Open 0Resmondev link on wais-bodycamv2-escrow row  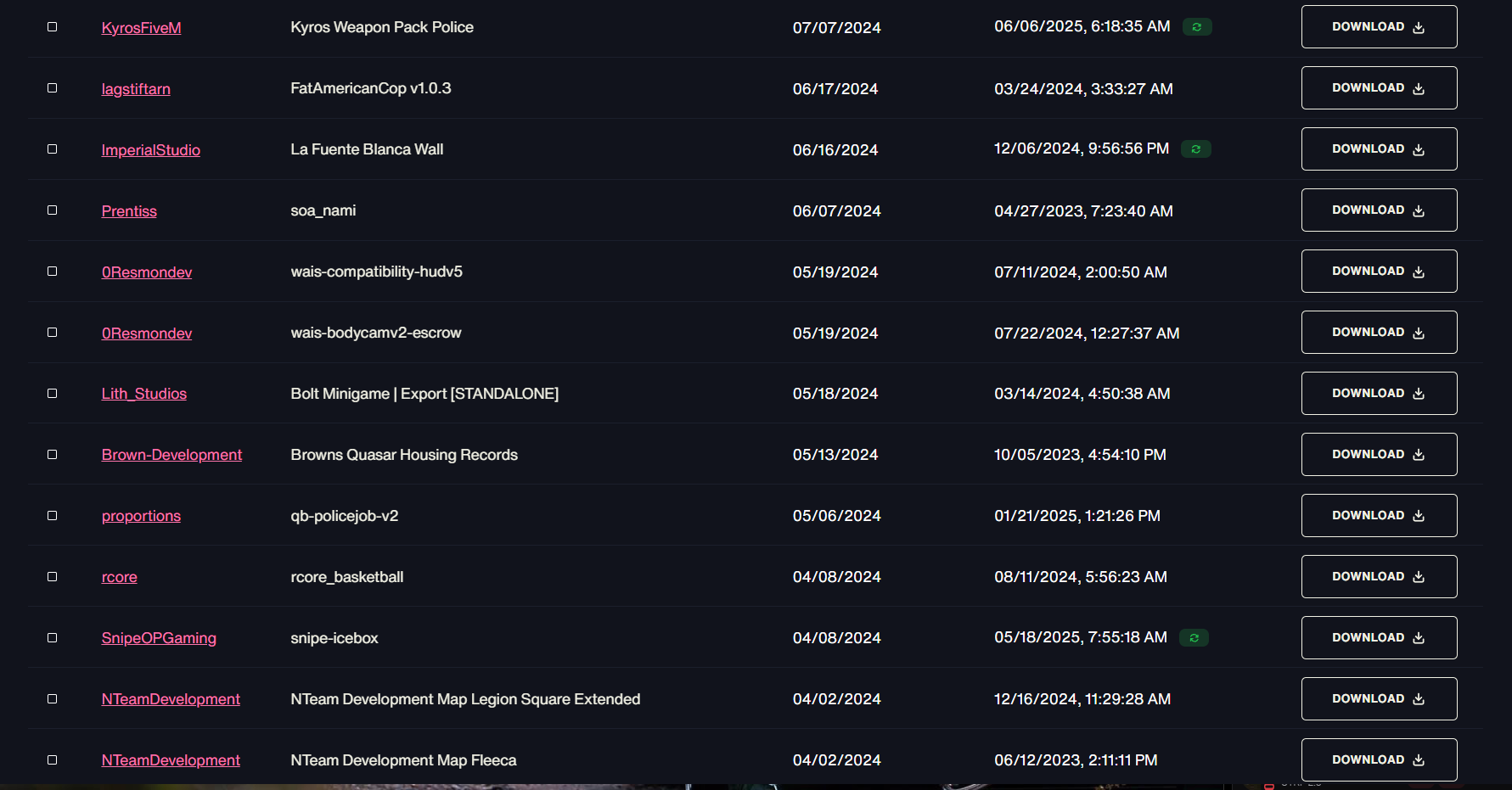click(147, 333)
